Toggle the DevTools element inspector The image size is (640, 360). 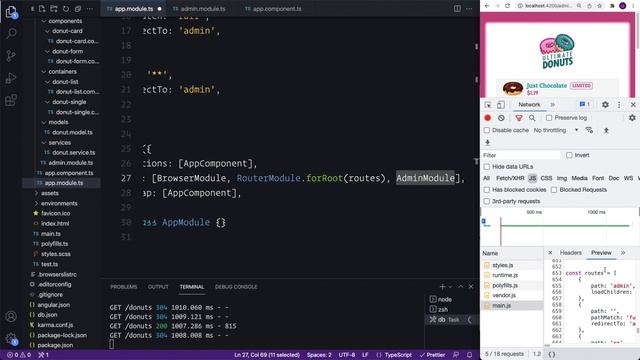[x=488, y=105]
